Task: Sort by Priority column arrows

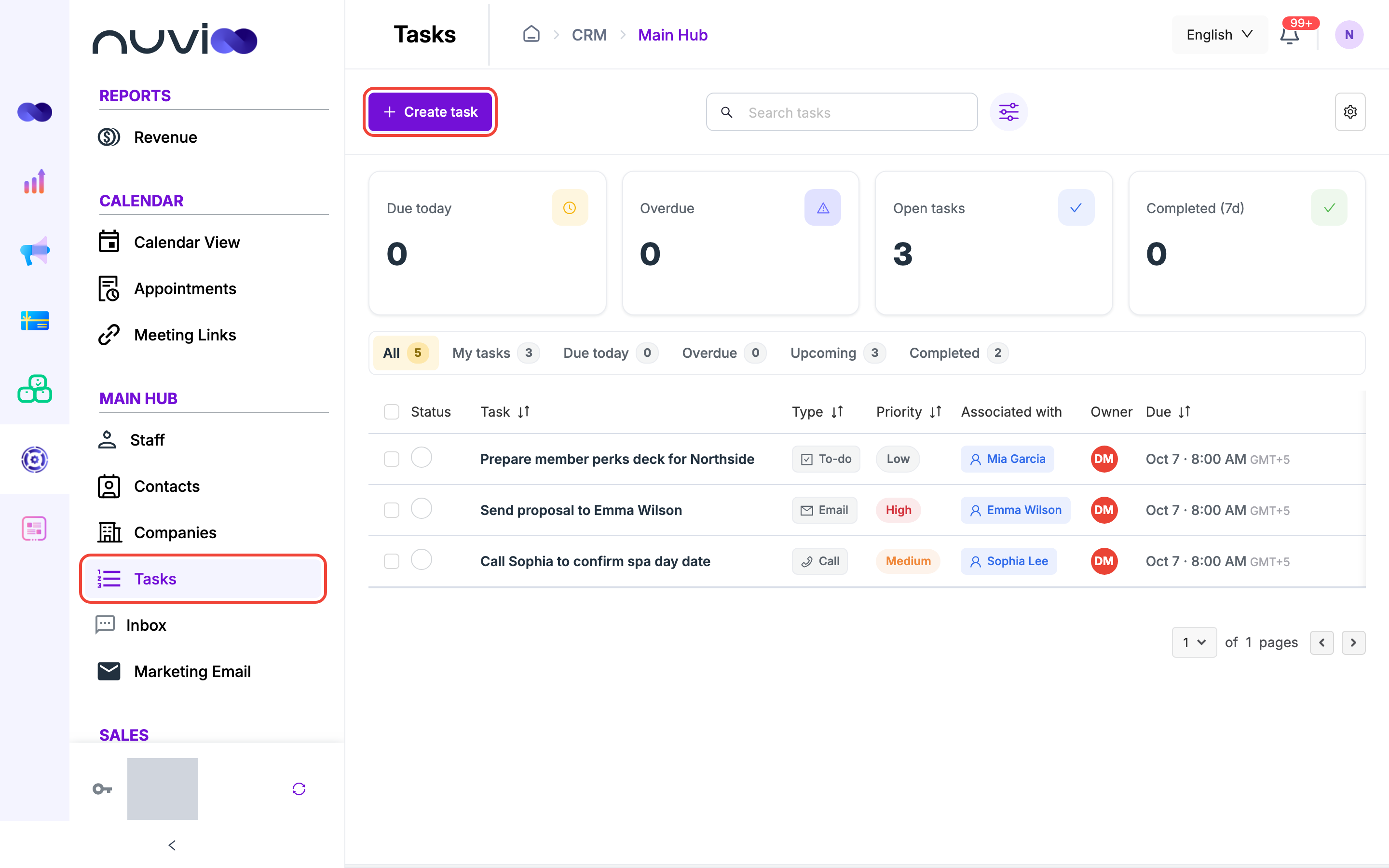Action: point(936,412)
